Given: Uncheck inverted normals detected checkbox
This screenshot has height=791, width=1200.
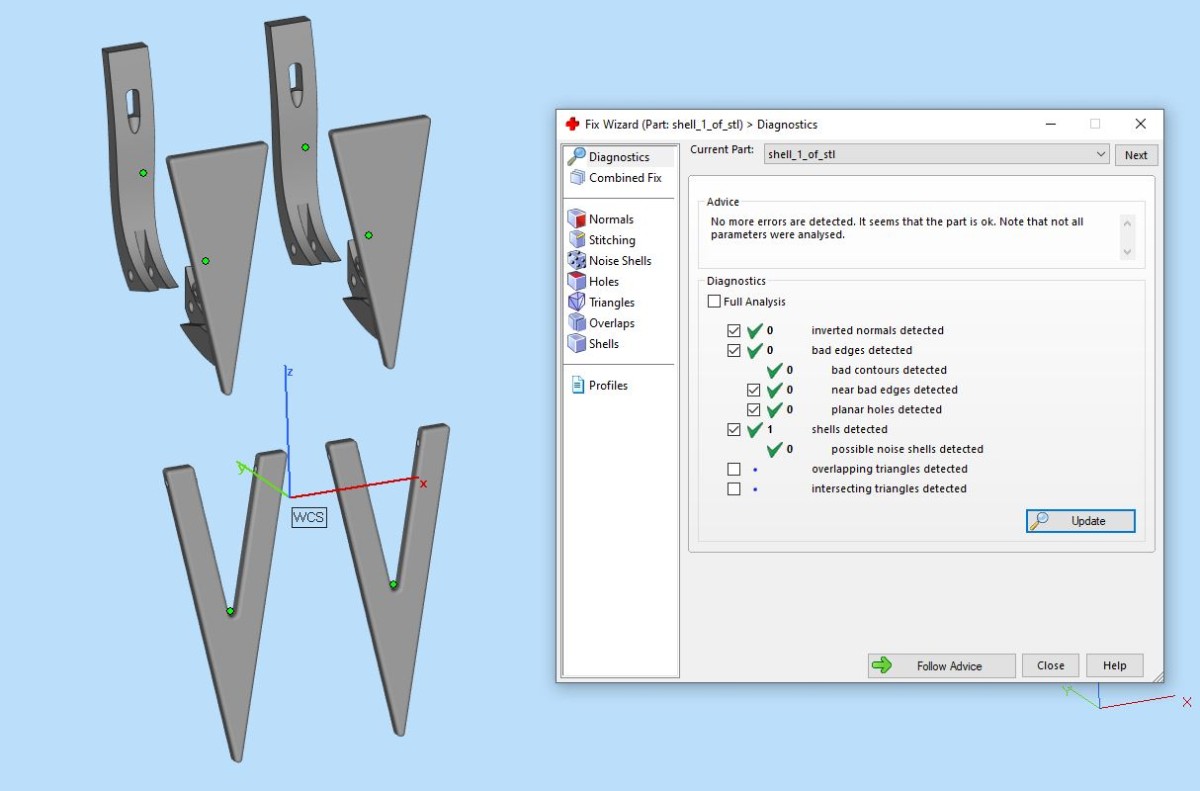Looking at the screenshot, I should click(734, 330).
